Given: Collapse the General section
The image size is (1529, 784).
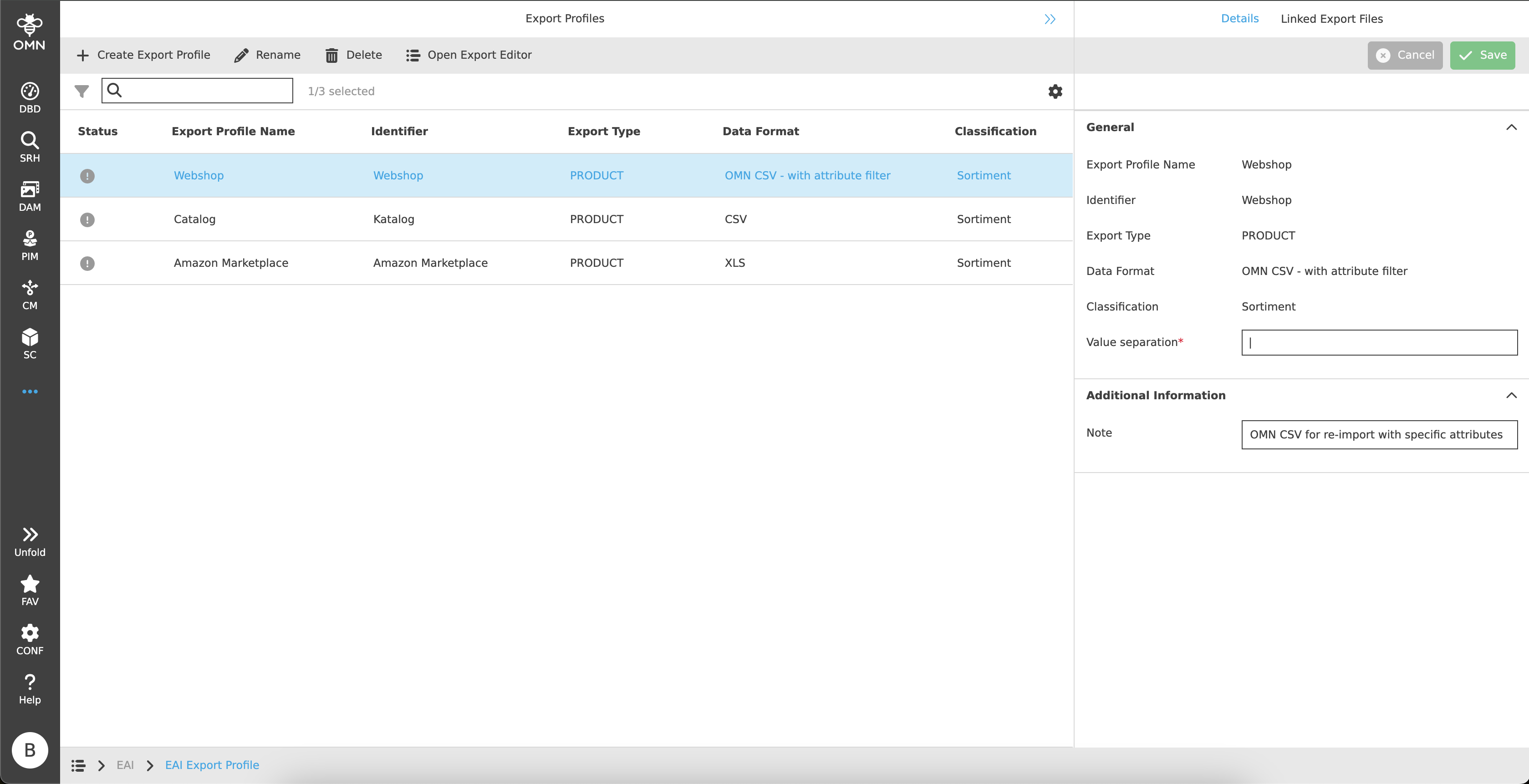Looking at the screenshot, I should coord(1512,127).
